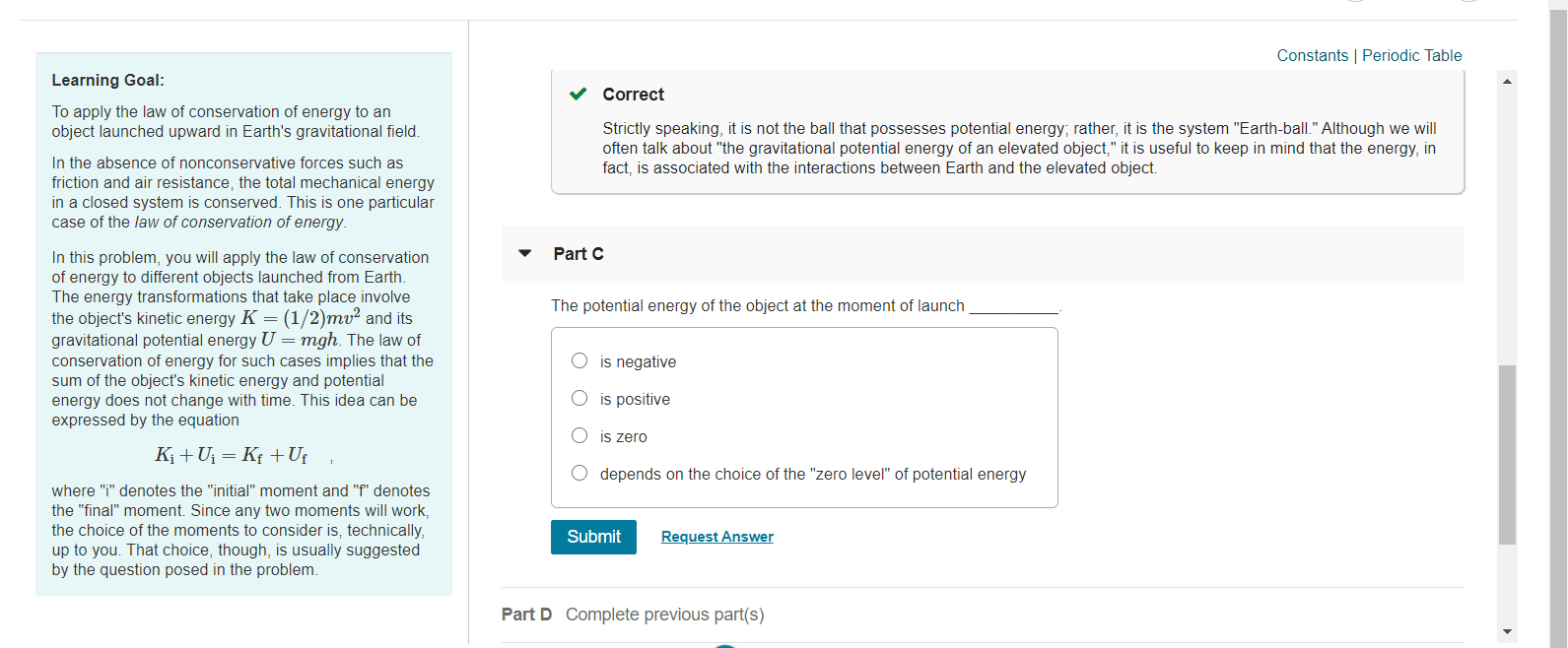Click the Correct feedback banner

(x=1007, y=131)
